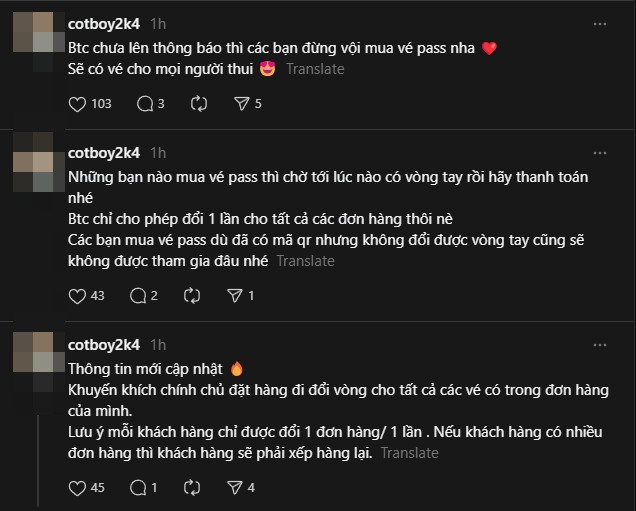Open more options on third post
Viewport: 636px width, 511px height.
click(599, 343)
